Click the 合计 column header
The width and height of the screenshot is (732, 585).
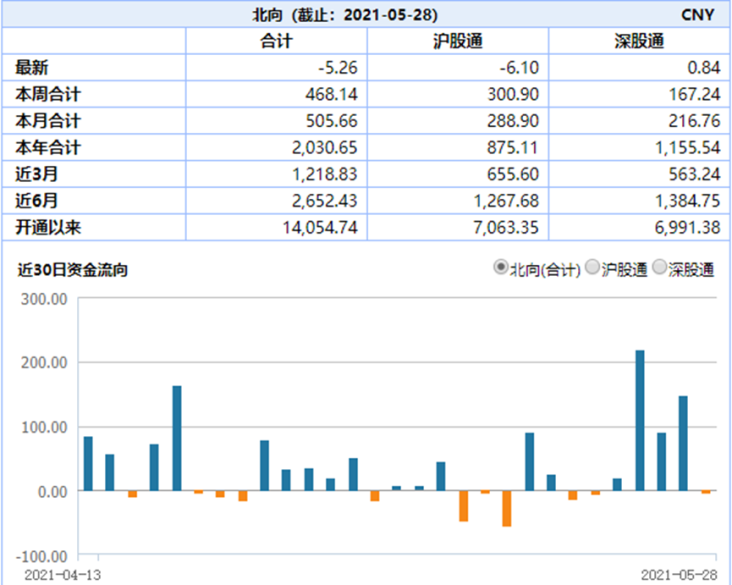[276, 42]
